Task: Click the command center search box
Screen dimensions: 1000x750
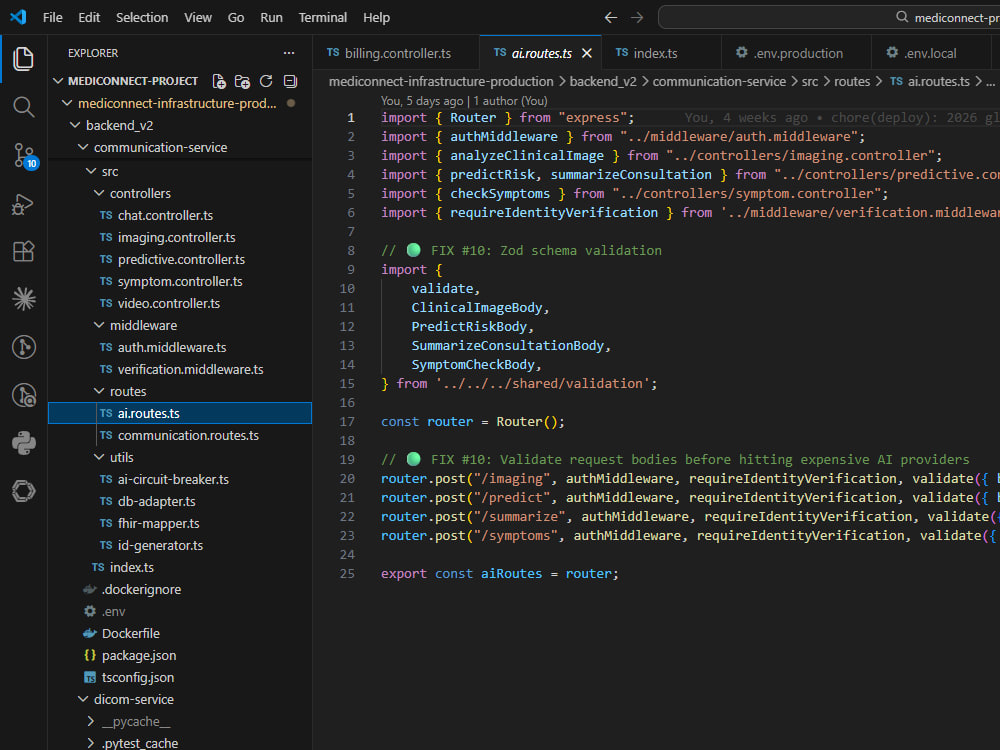Action: coord(829,17)
